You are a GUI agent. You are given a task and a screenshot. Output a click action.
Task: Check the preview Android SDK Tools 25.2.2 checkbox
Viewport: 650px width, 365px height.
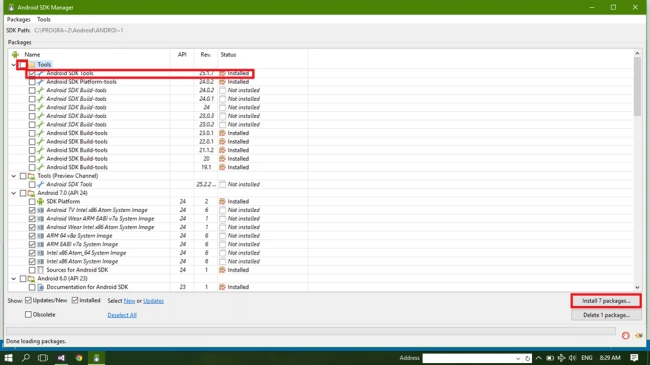pyautogui.click(x=32, y=184)
